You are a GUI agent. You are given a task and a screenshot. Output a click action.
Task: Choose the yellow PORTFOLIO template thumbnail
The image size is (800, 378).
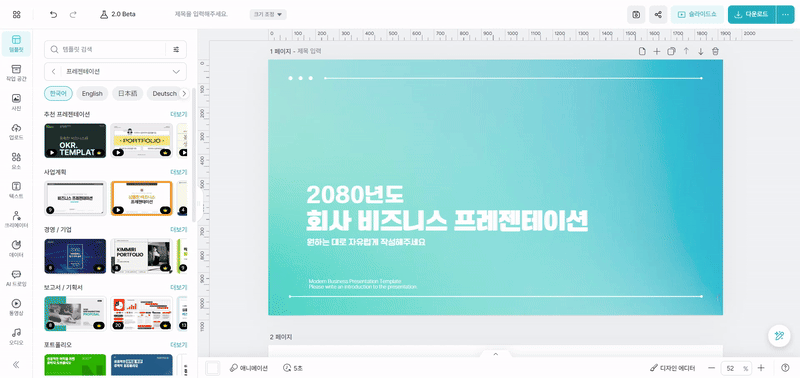(142, 140)
